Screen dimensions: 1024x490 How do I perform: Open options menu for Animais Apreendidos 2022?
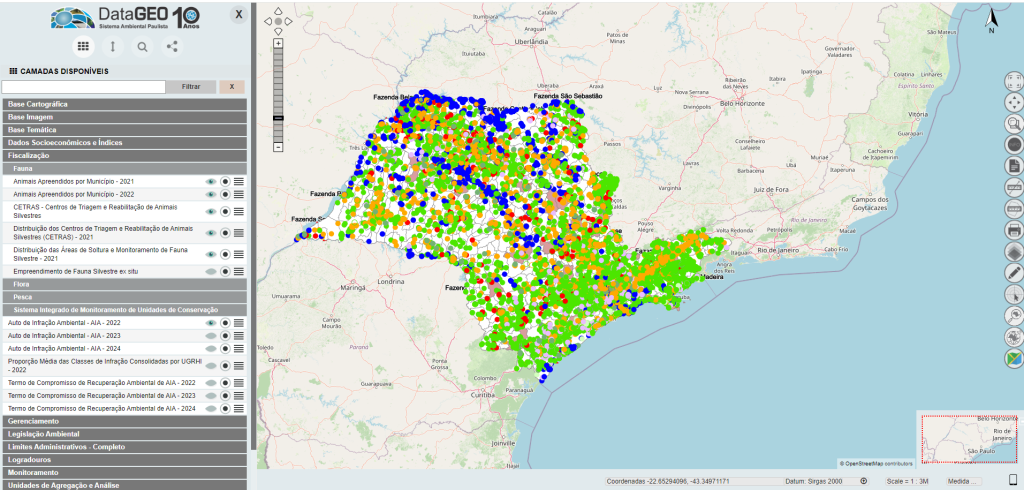239,194
